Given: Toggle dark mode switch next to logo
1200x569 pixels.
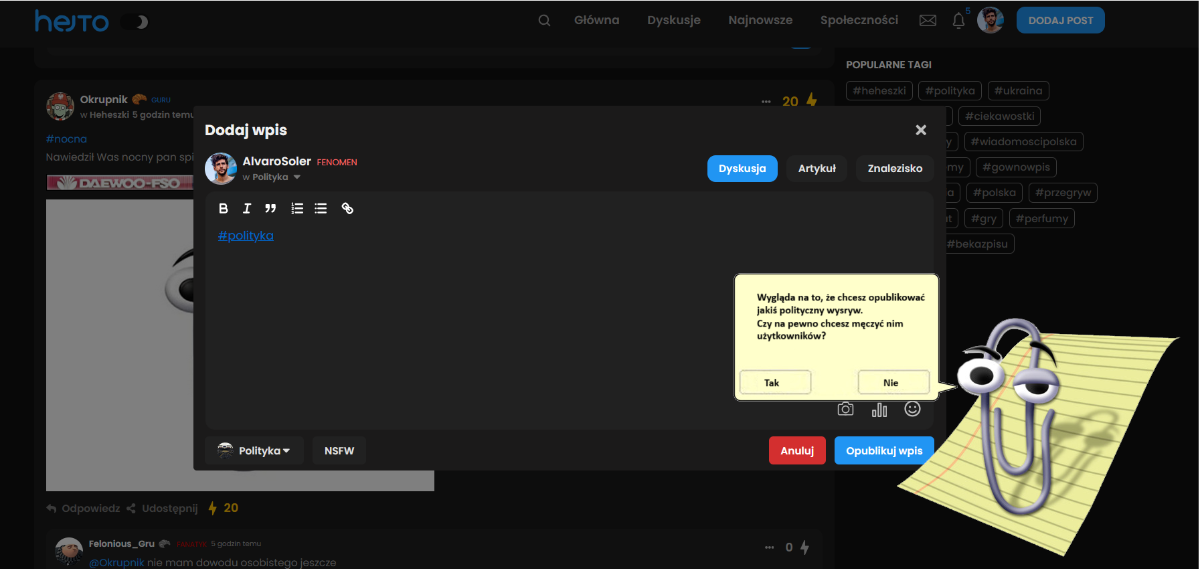Looking at the screenshot, I should pos(134,21).
